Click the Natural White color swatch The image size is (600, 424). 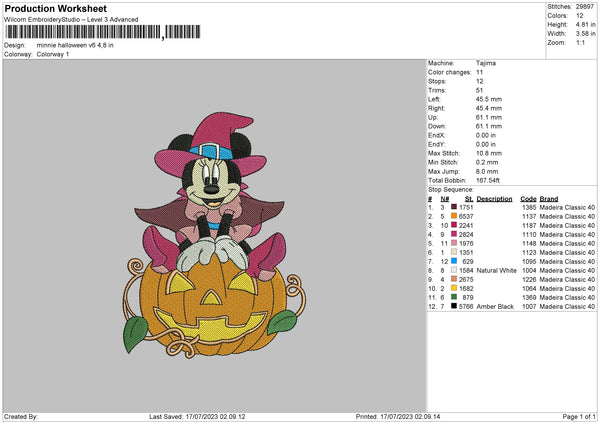pyautogui.click(x=455, y=270)
